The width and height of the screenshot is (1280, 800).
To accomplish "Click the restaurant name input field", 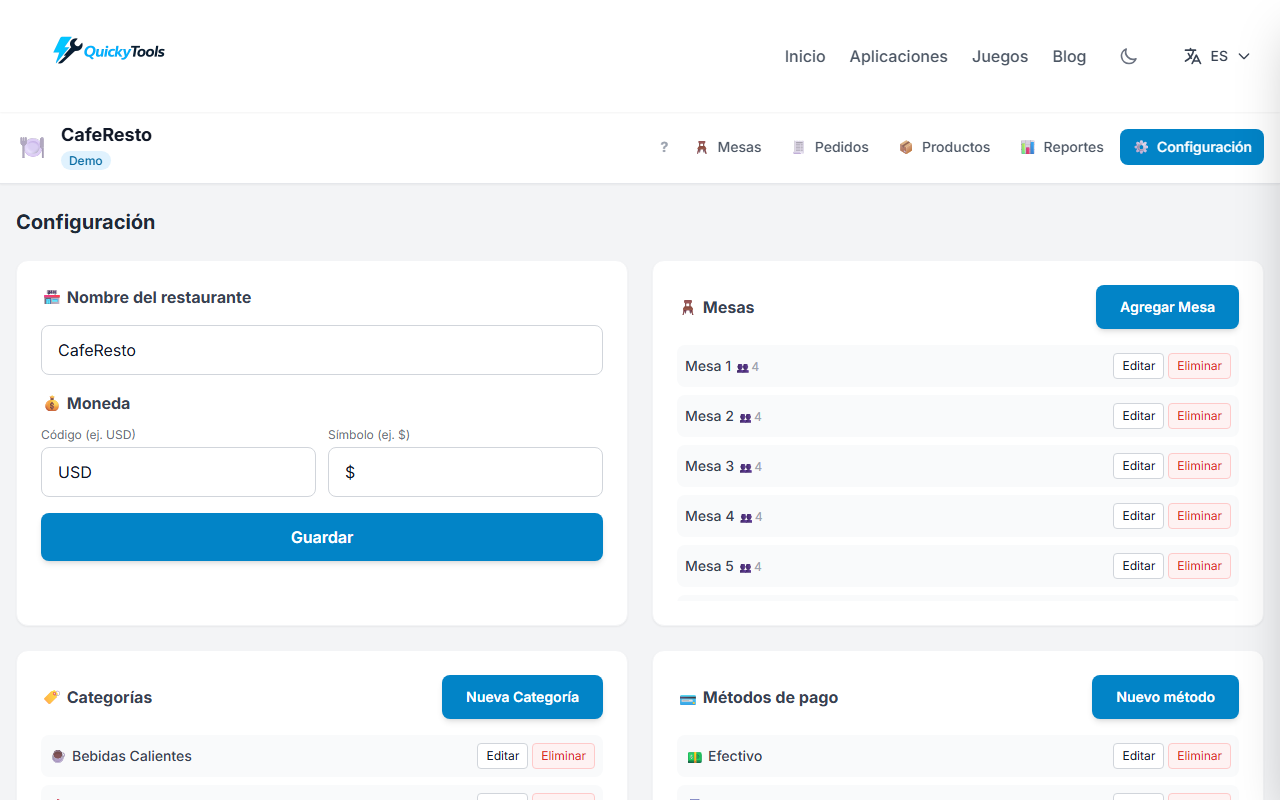I will click(322, 350).
